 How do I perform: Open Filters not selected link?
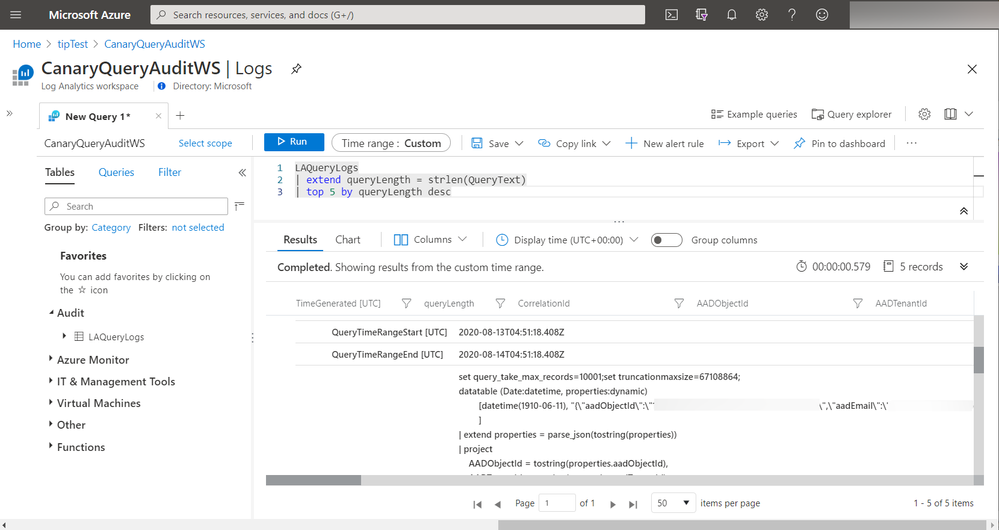(x=198, y=227)
